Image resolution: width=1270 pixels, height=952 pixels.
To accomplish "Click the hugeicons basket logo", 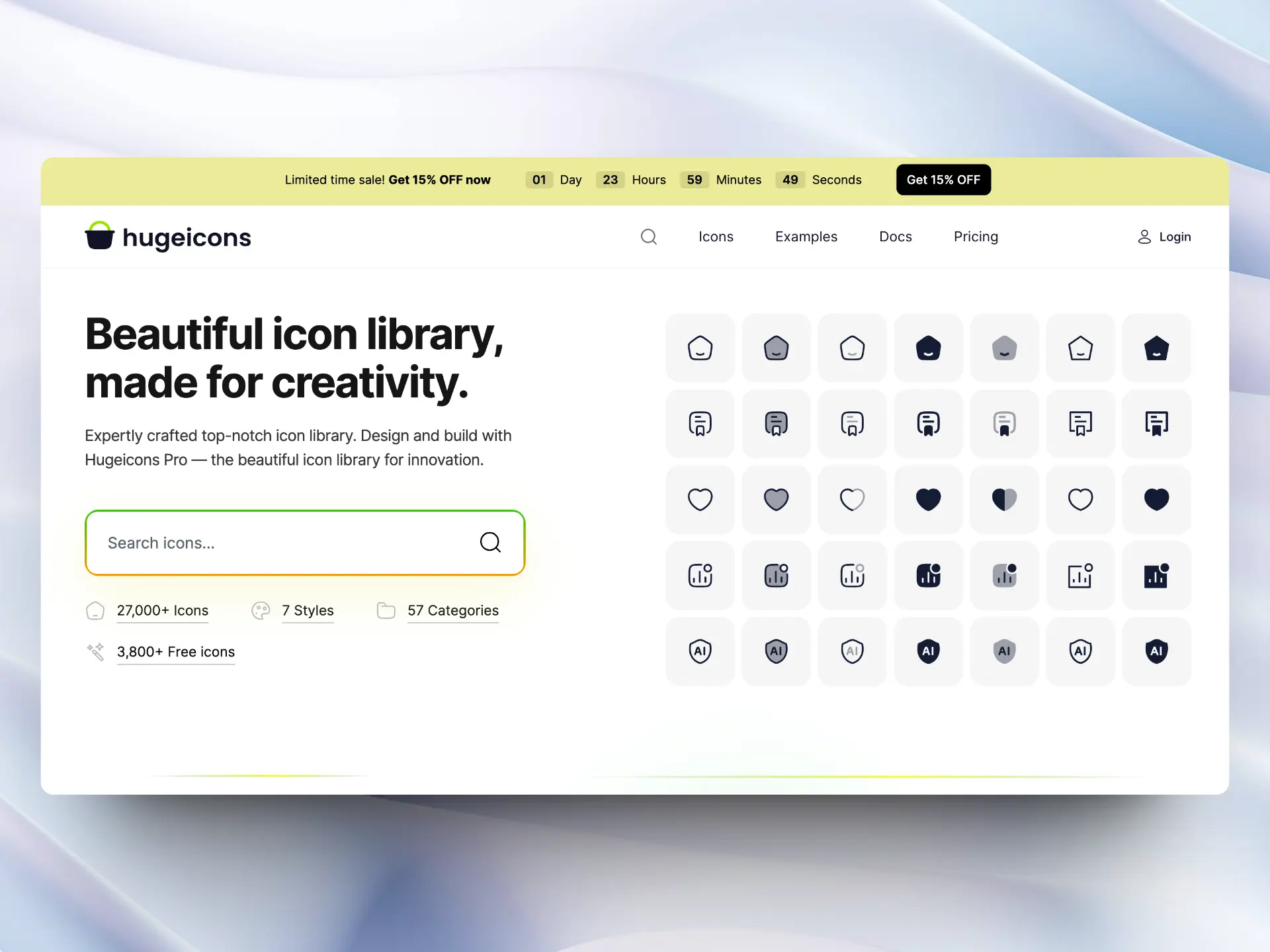I will pos(100,236).
